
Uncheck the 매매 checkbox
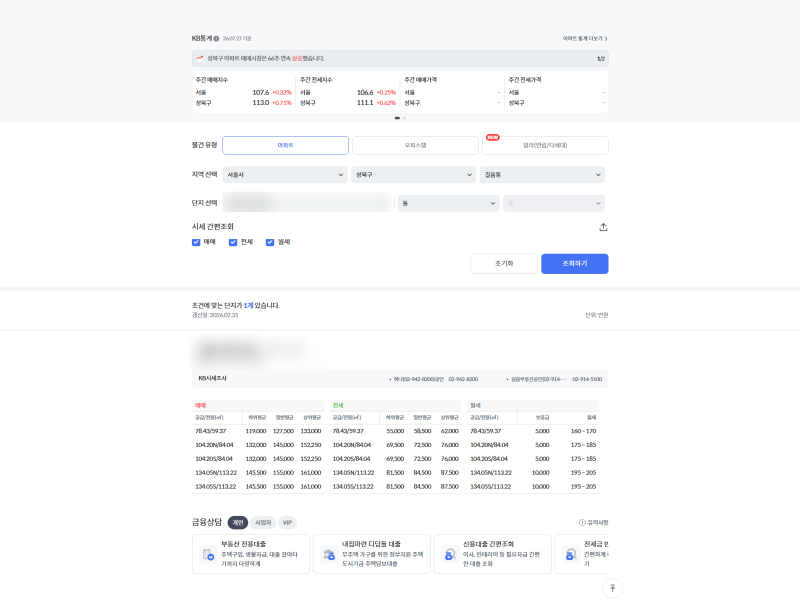point(196,242)
